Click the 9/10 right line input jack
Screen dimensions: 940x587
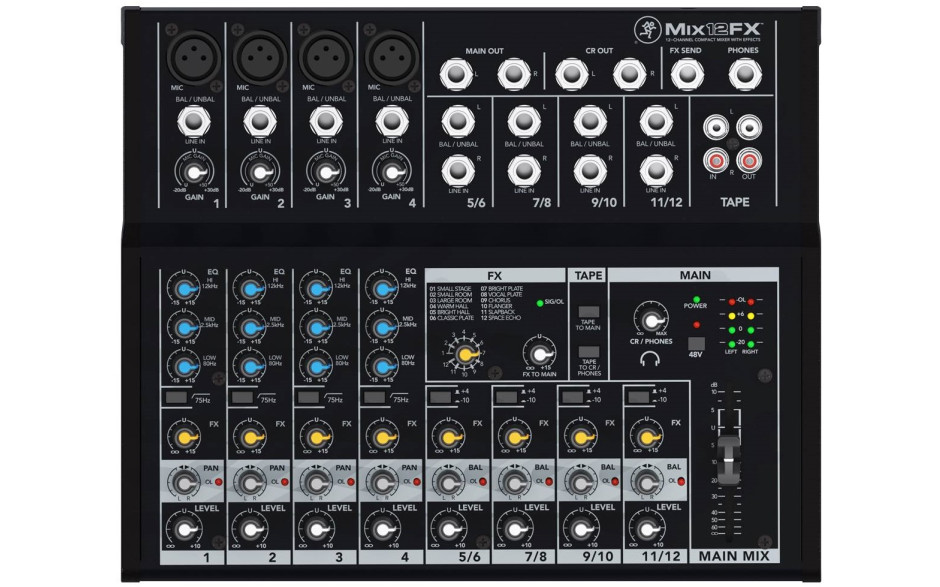pos(590,171)
